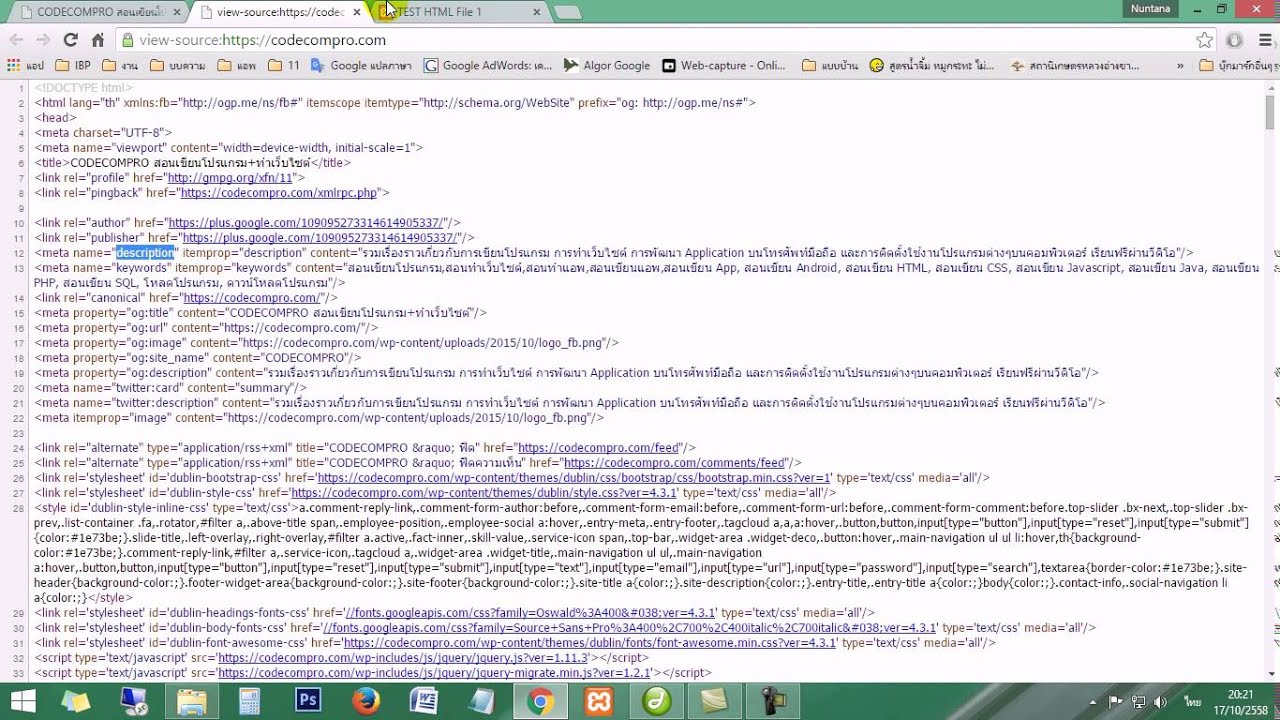Open dublin style.css link

tap(484, 493)
